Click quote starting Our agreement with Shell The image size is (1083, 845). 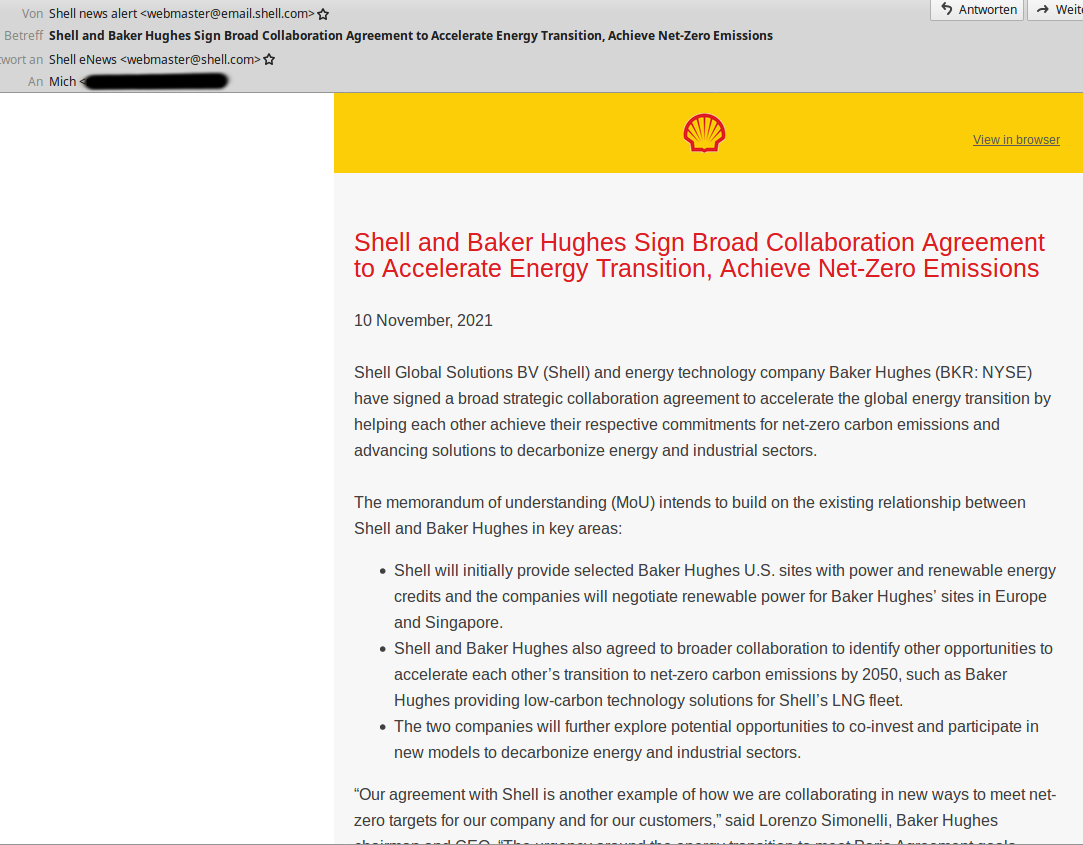point(705,815)
